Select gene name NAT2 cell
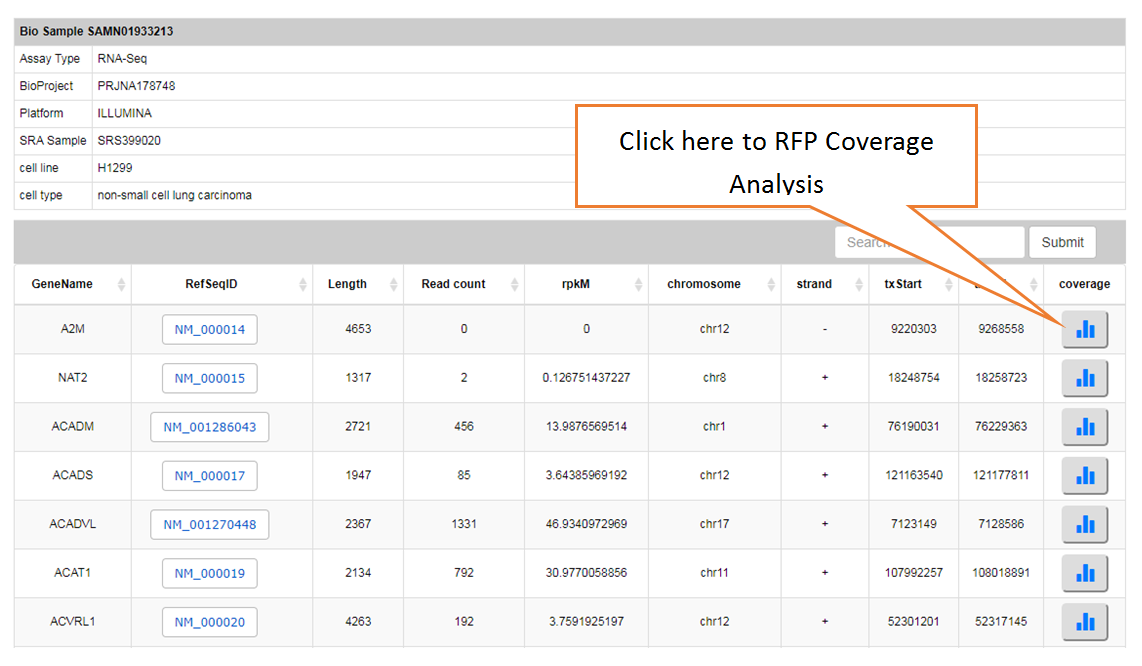1142x666 pixels. 73,378
